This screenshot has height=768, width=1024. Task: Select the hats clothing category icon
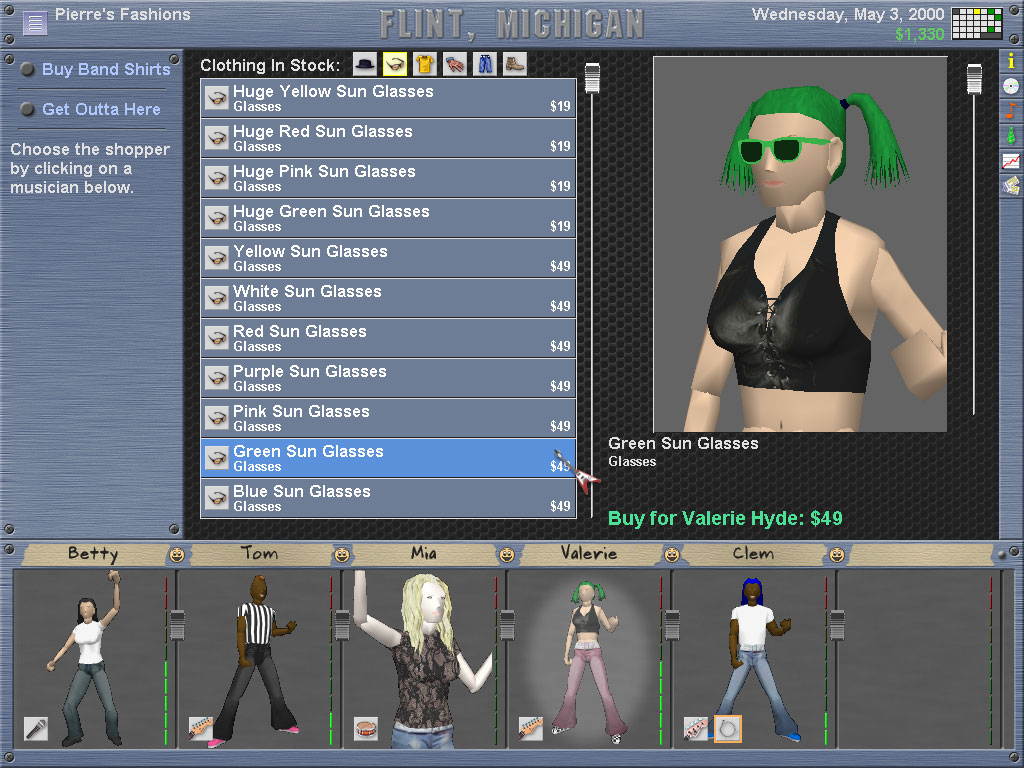(365, 65)
